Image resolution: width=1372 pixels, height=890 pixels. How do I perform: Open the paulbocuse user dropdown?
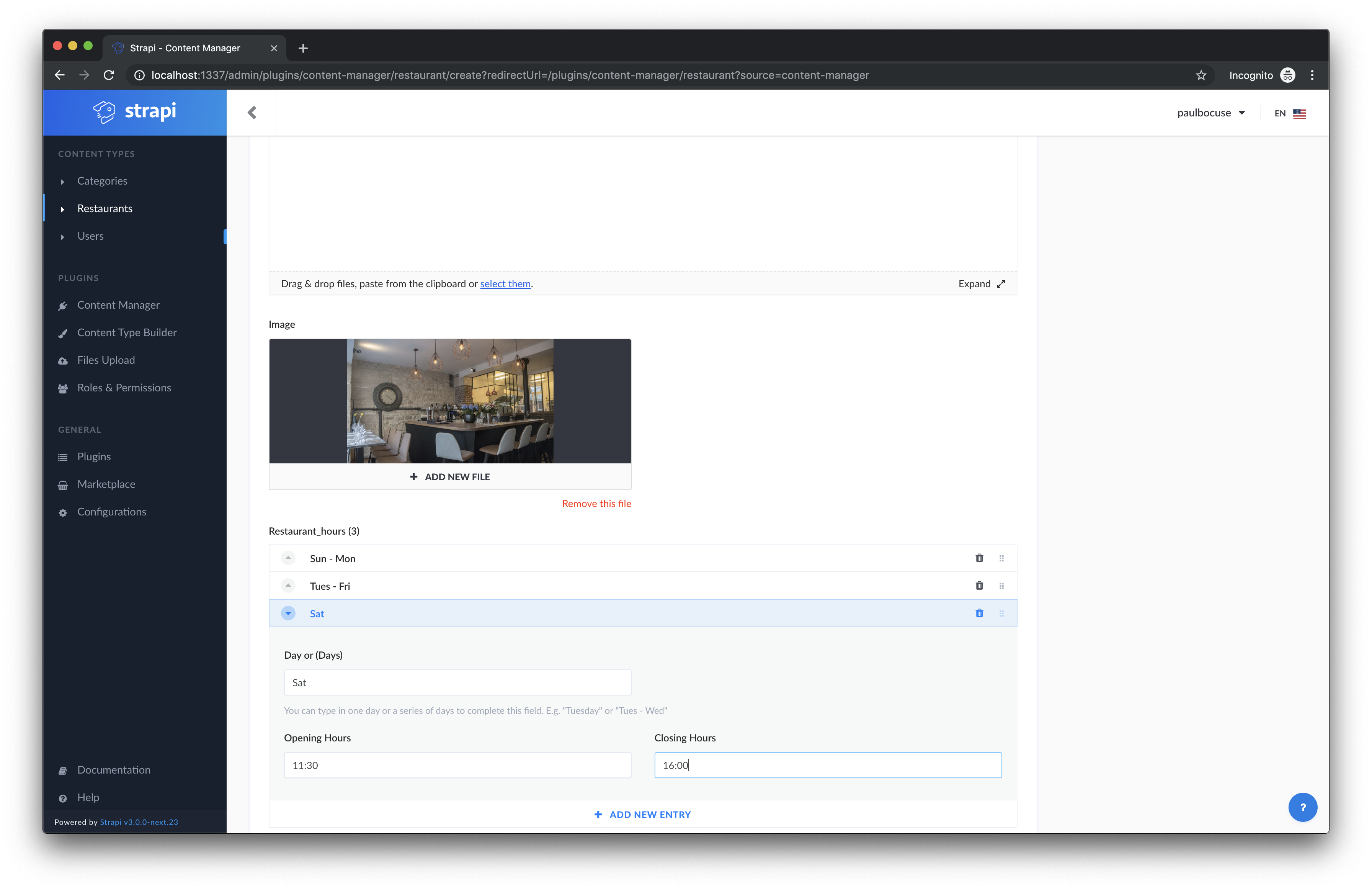tap(1210, 113)
